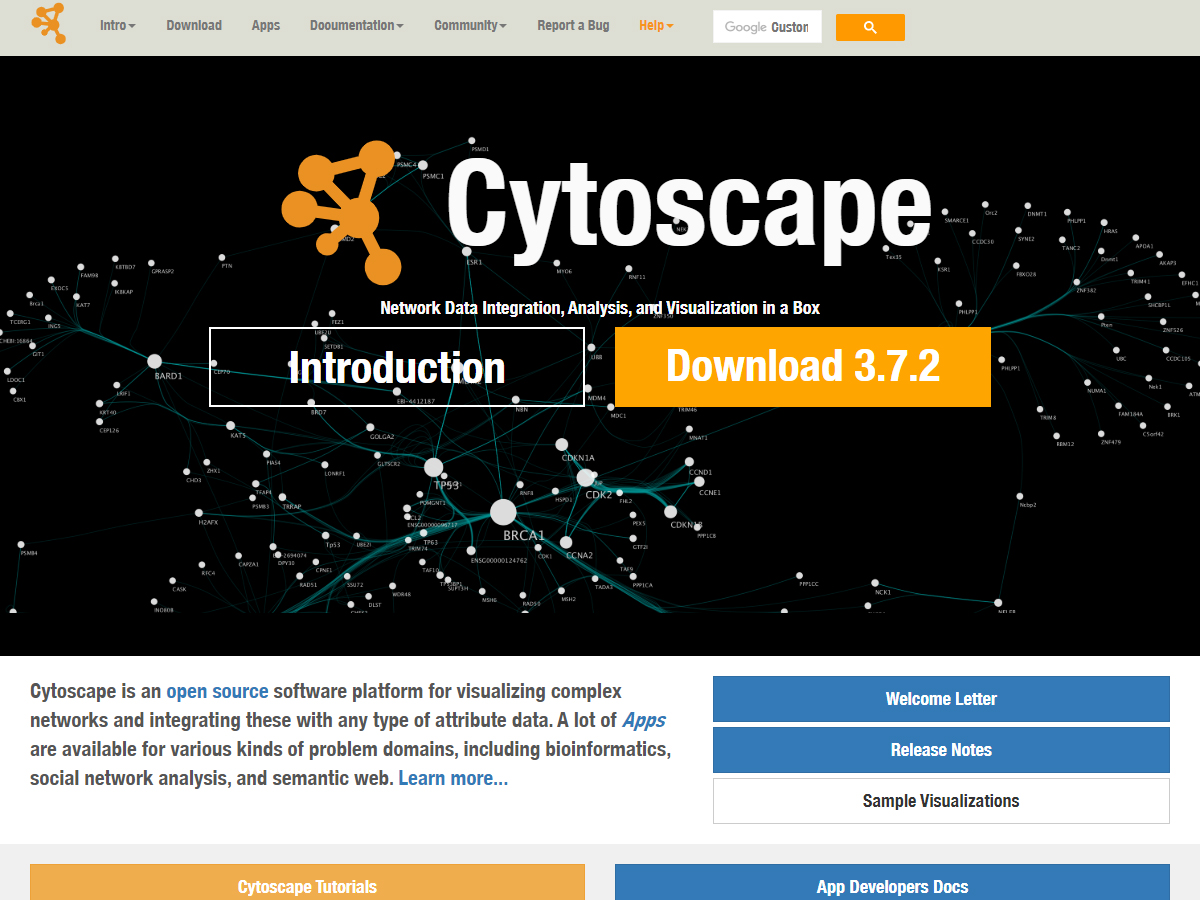1200x900 pixels.
Task: Select Download in the navigation bar
Action: [194, 26]
